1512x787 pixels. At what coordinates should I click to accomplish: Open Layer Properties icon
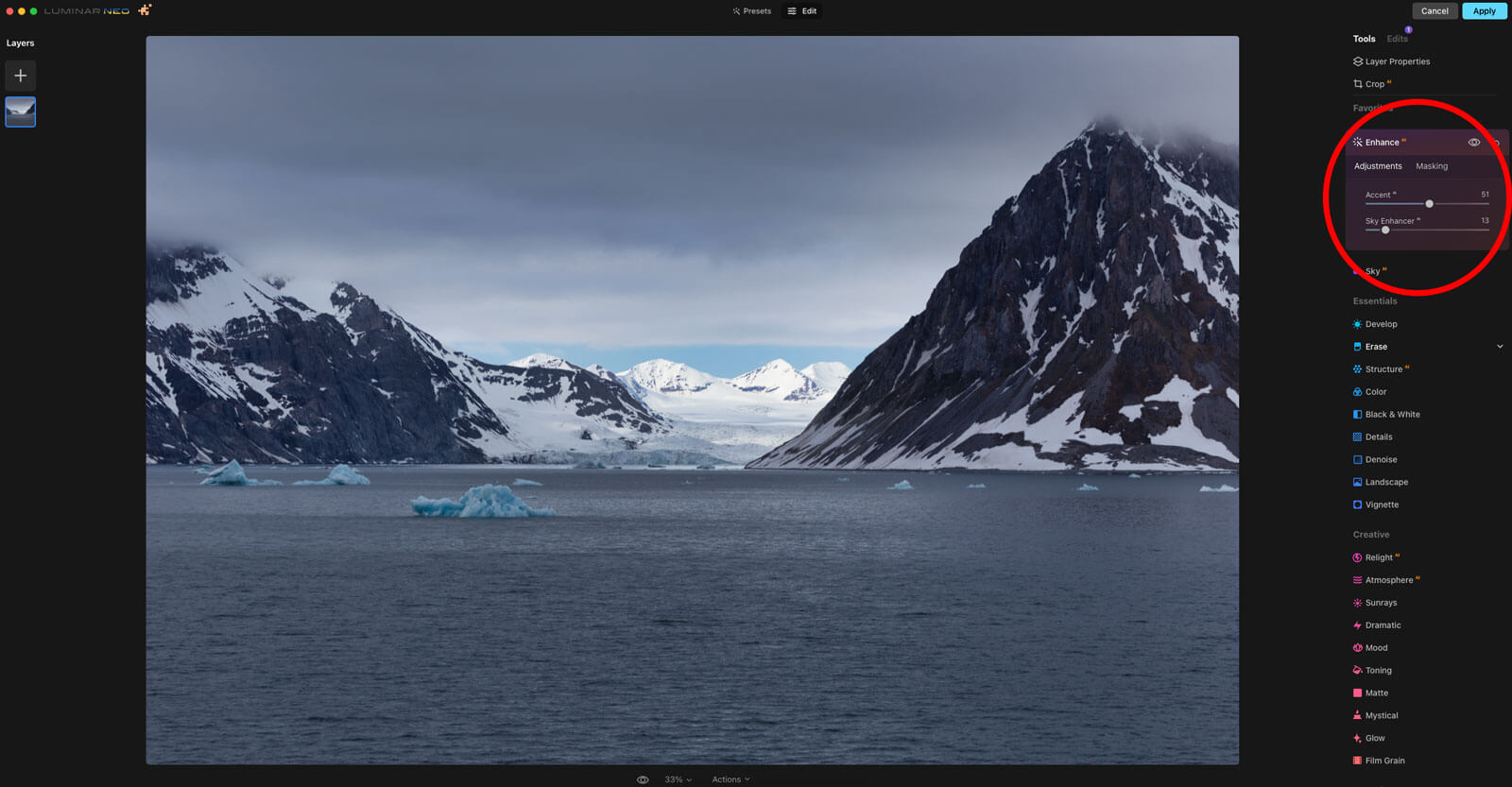click(1358, 61)
